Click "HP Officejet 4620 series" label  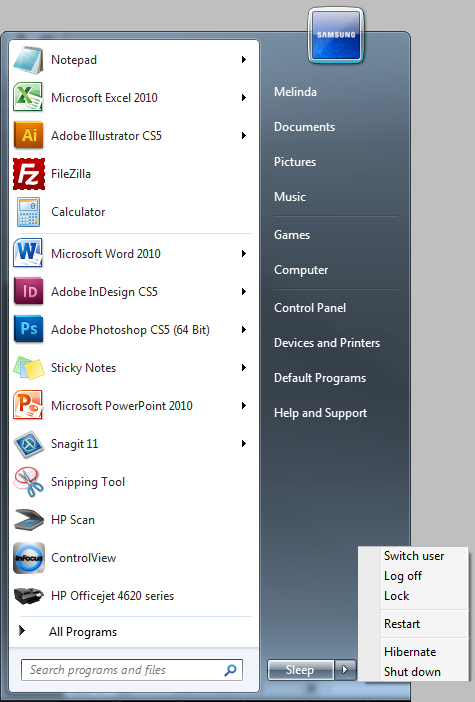coord(112,596)
